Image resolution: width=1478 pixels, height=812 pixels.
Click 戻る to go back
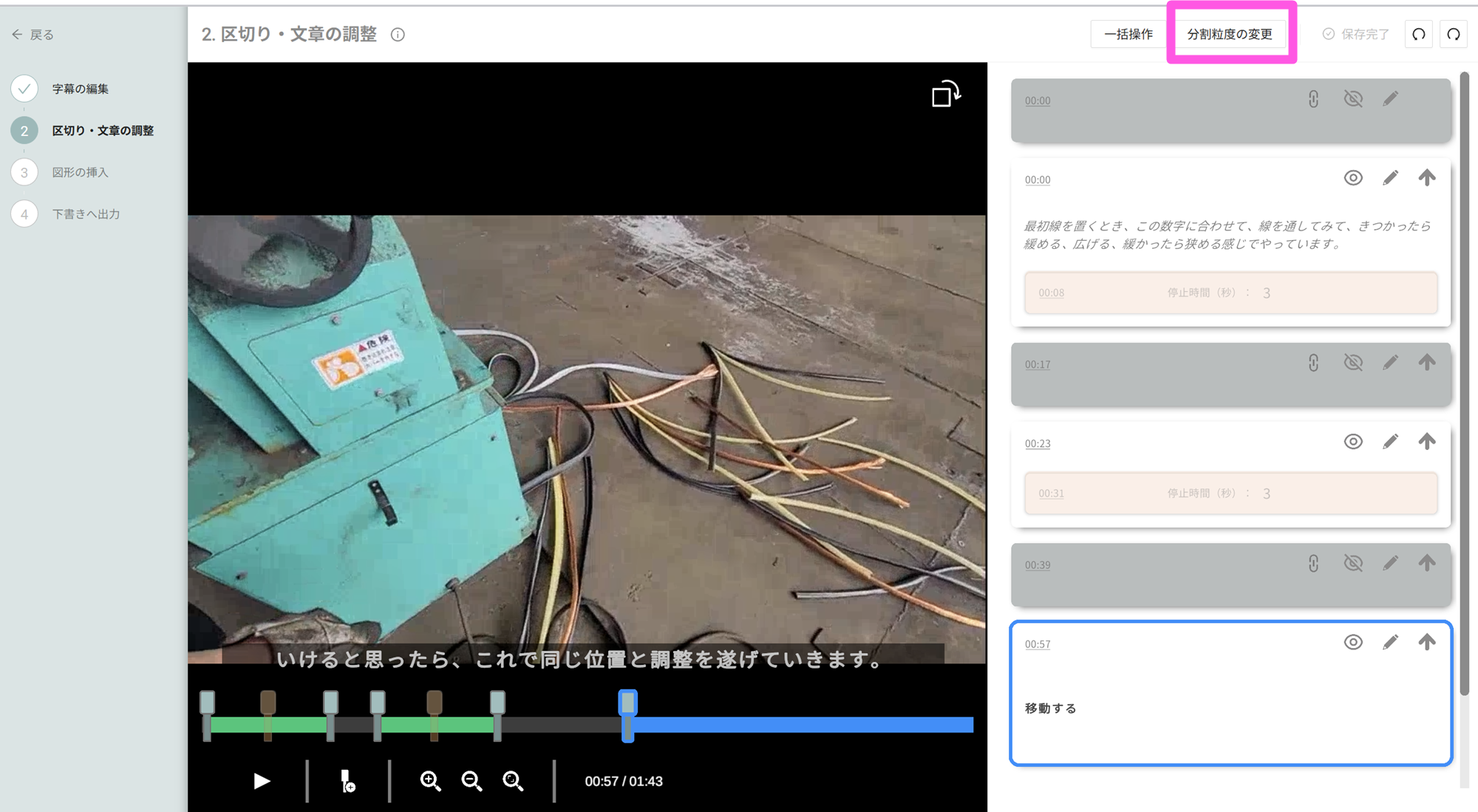33,35
